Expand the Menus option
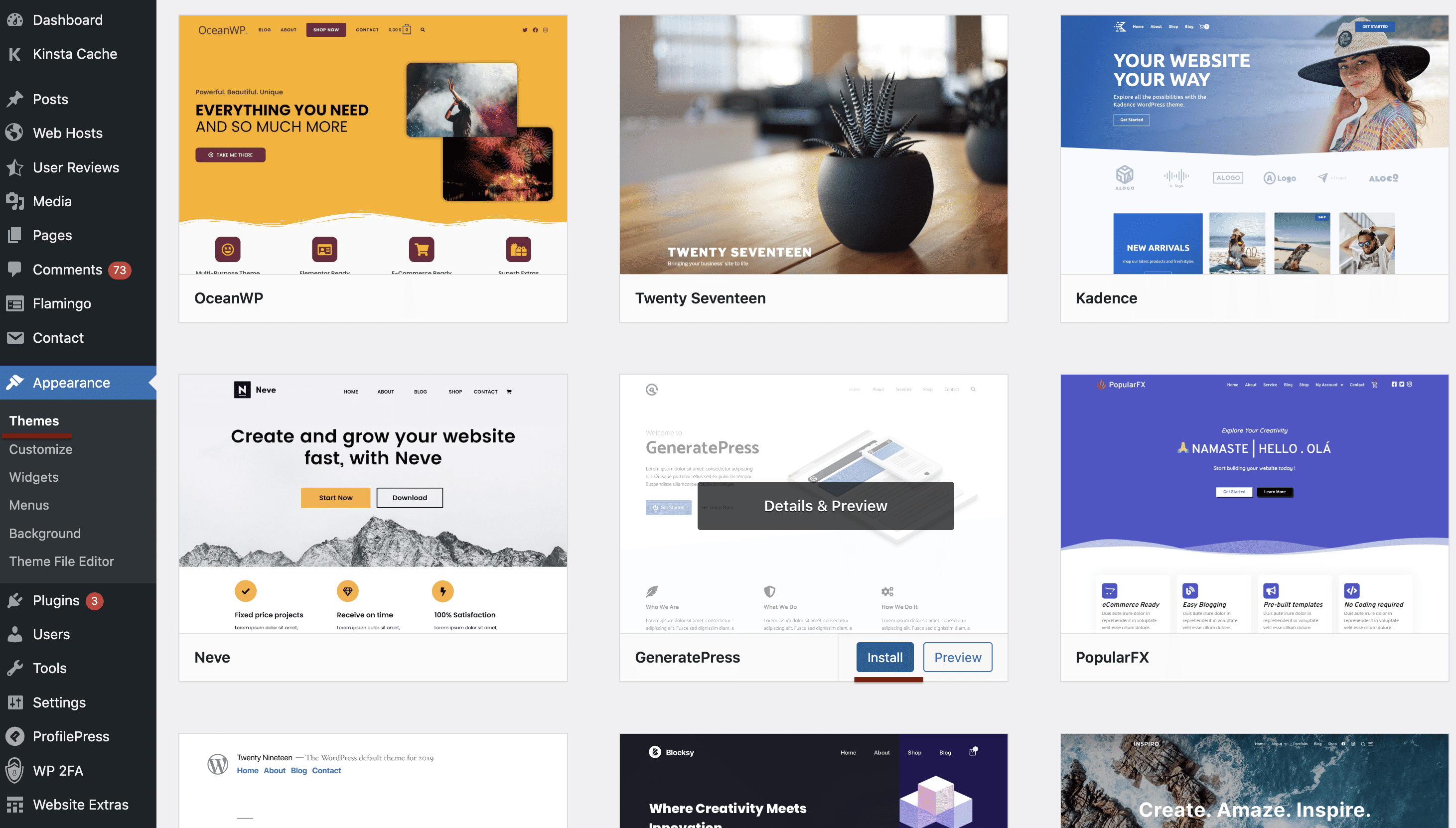 (x=28, y=505)
